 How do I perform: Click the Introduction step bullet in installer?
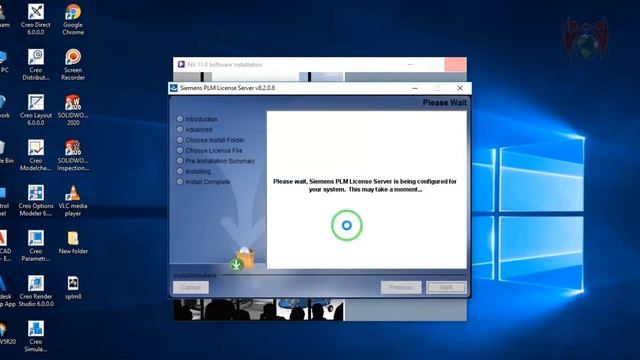(x=180, y=119)
